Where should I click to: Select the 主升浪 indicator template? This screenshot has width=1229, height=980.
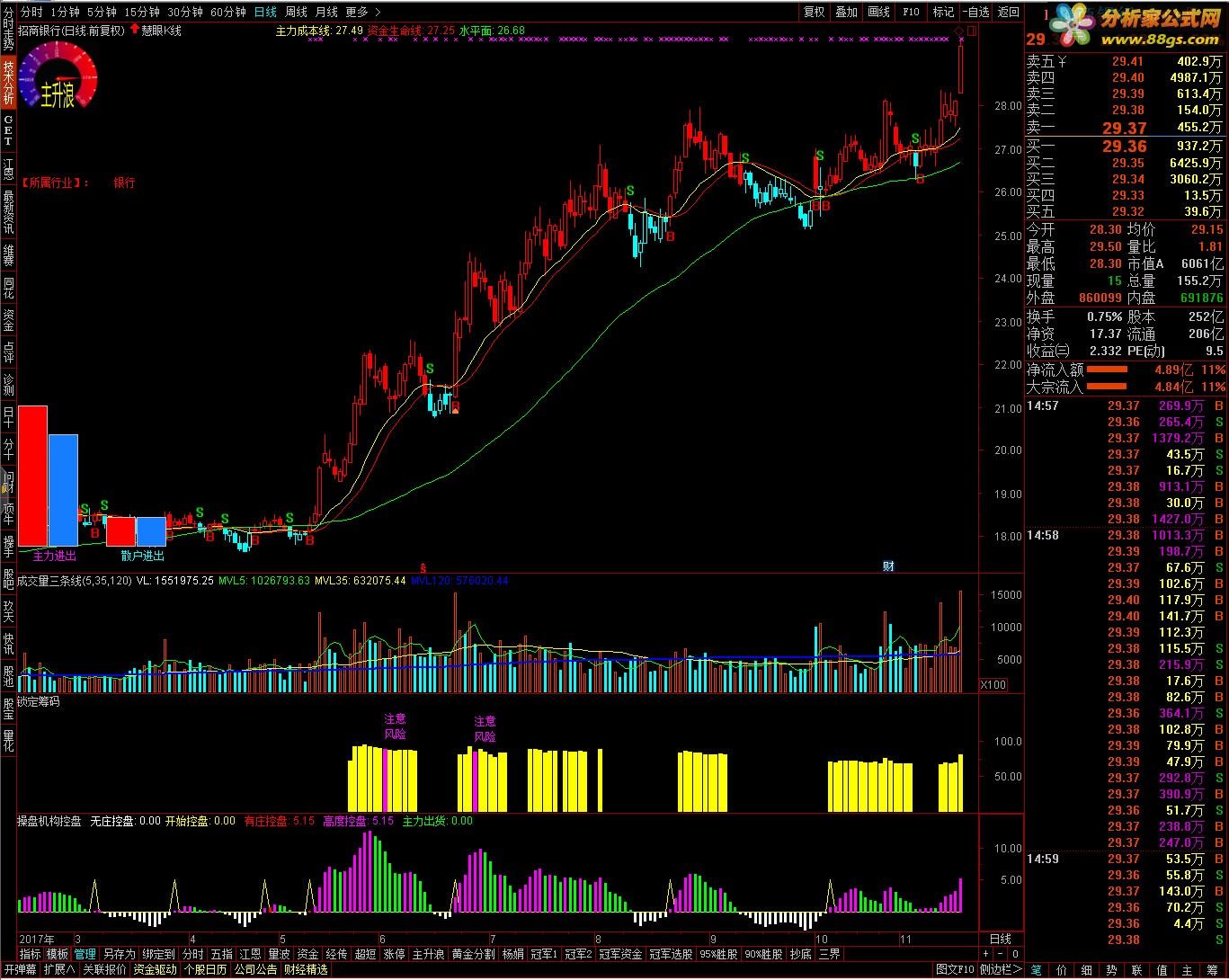[x=428, y=954]
